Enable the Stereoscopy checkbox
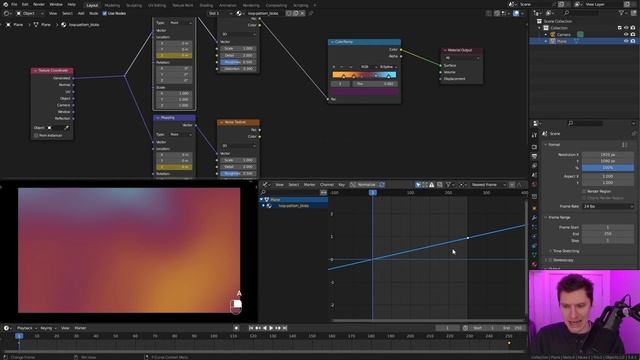This screenshot has width=640, height=360. coord(550,260)
